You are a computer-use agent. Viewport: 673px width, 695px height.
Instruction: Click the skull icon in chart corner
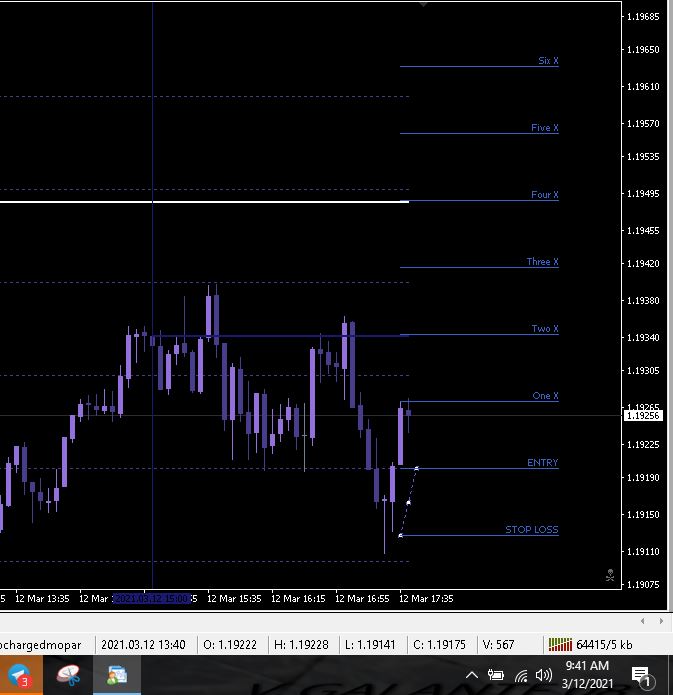(x=610, y=575)
